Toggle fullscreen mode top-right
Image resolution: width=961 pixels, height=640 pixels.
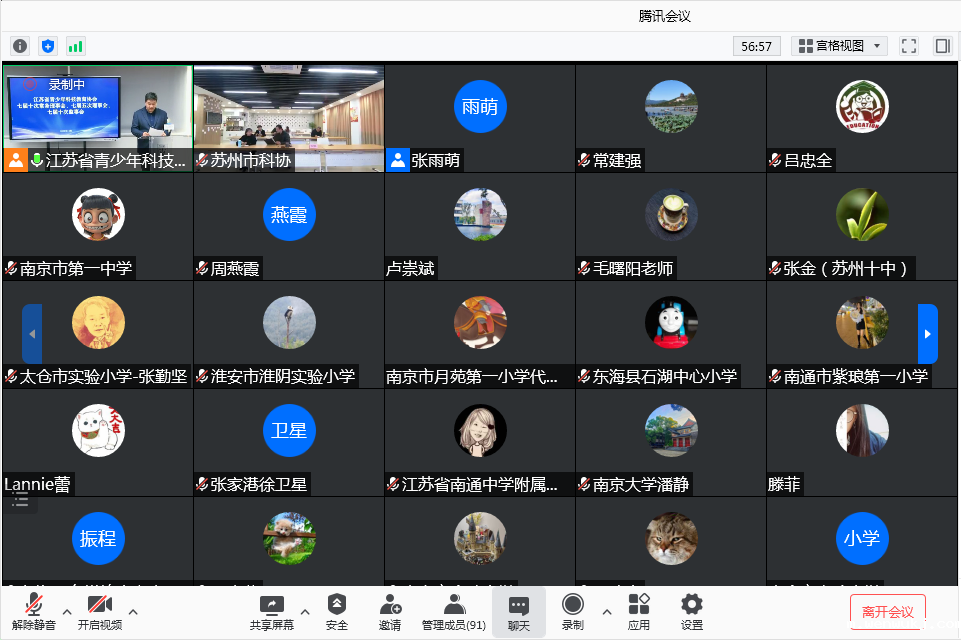pyautogui.click(x=908, y=45)
